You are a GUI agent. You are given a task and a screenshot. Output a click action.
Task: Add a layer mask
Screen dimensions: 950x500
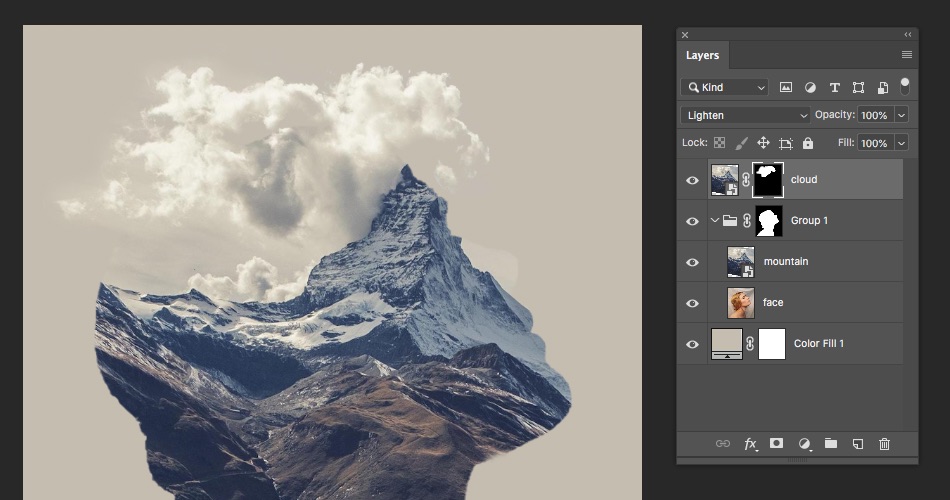pos(776,444)
